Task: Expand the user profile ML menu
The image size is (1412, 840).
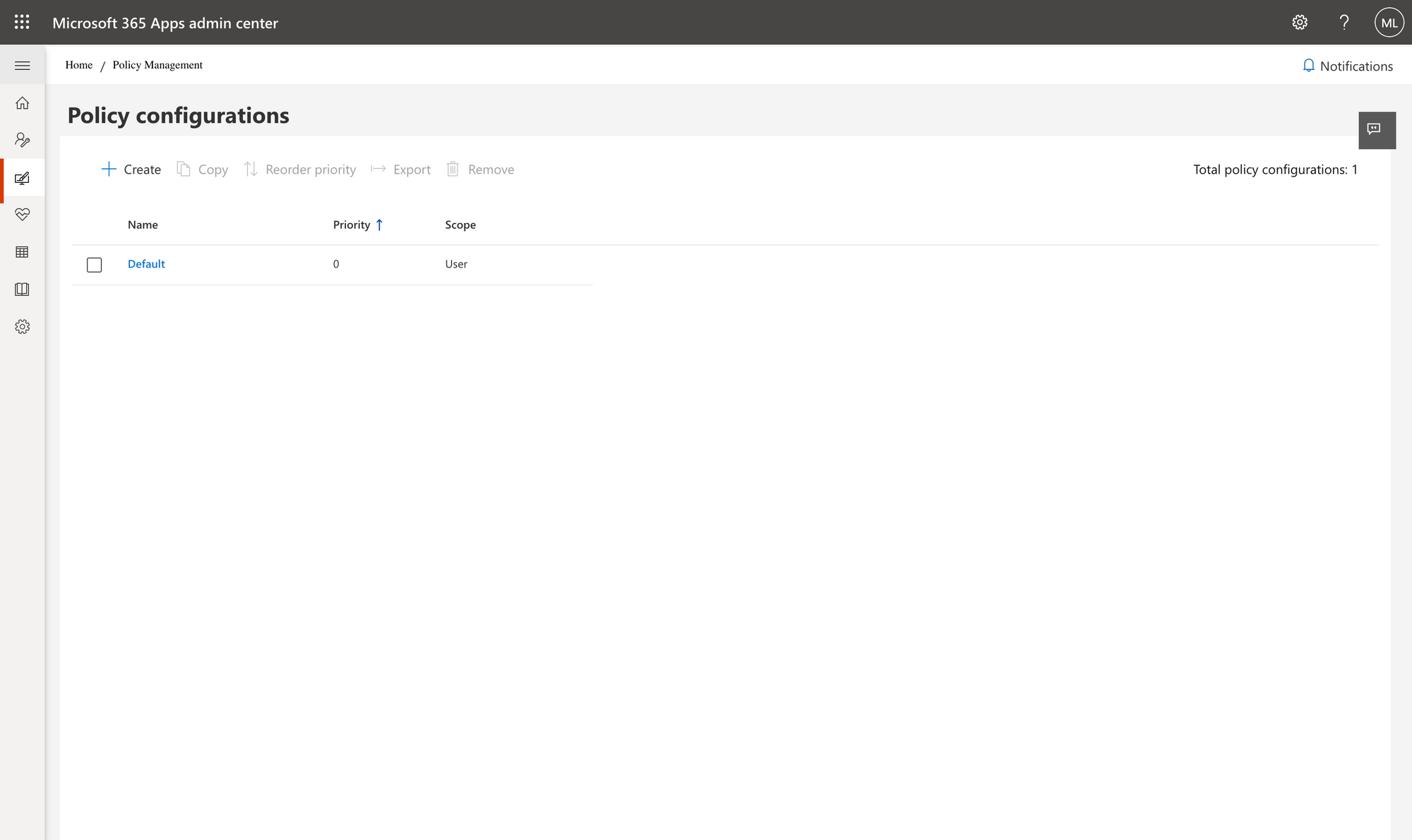Action: point(1389,22)
